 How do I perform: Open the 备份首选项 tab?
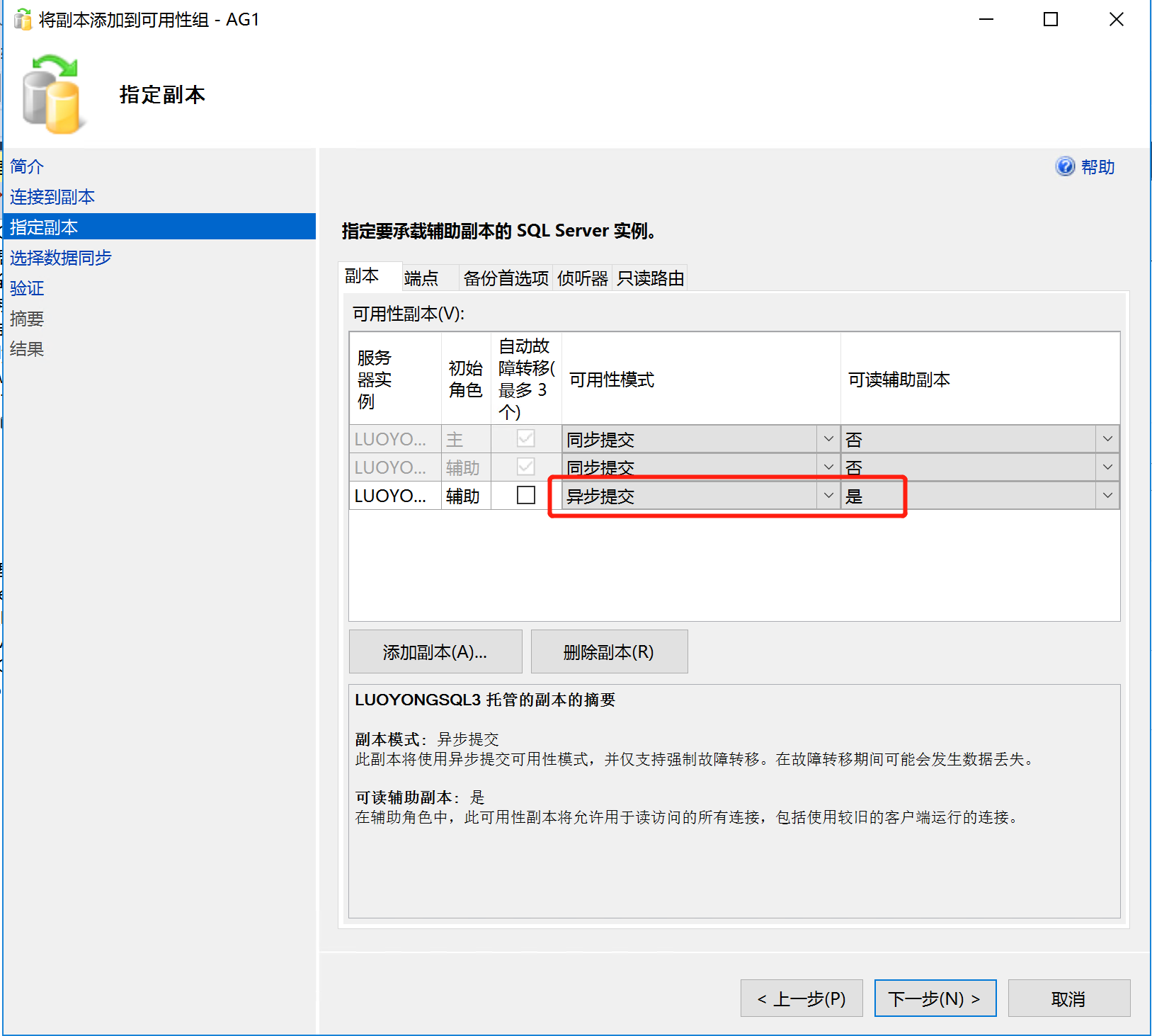click(506, 278)
